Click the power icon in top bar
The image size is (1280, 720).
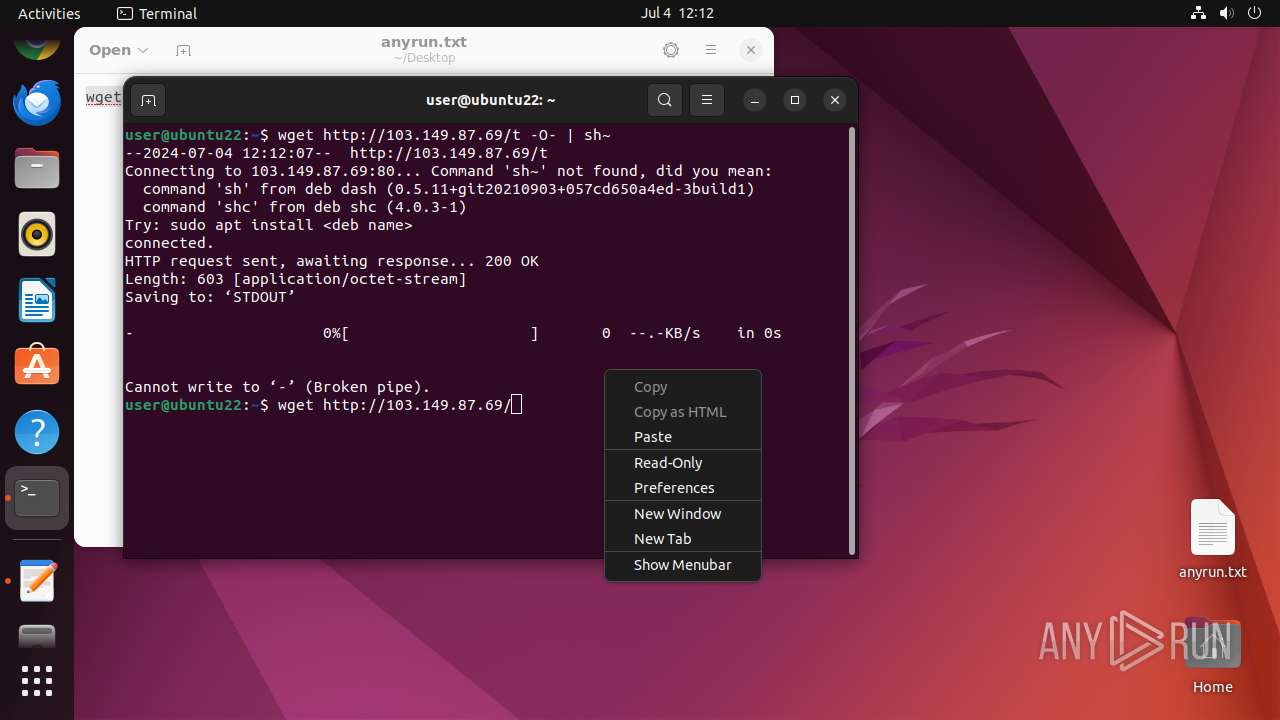1254,13
